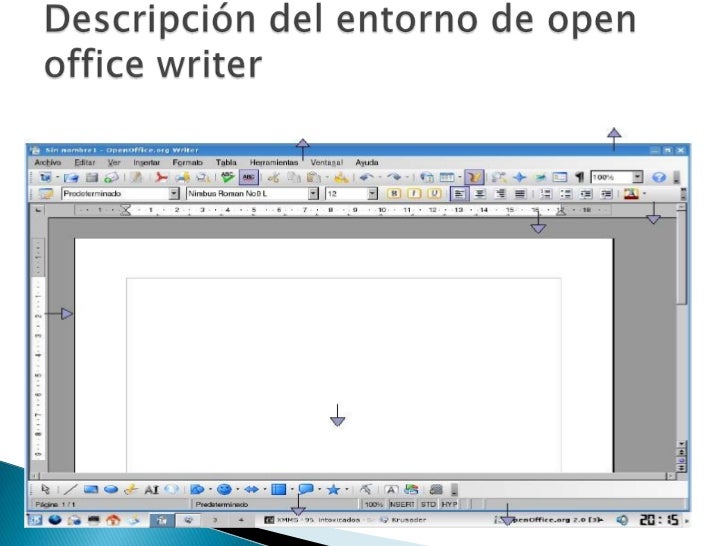Toggle the Show Draw Functions button

point(474,177)
